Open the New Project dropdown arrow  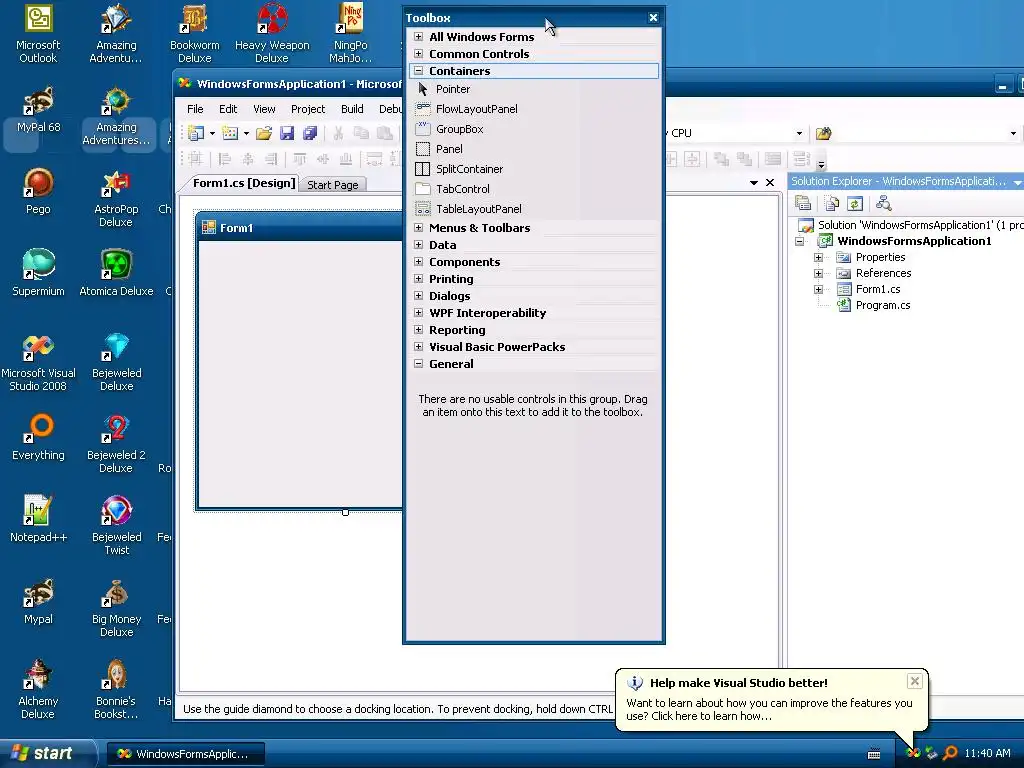point(212,133)
